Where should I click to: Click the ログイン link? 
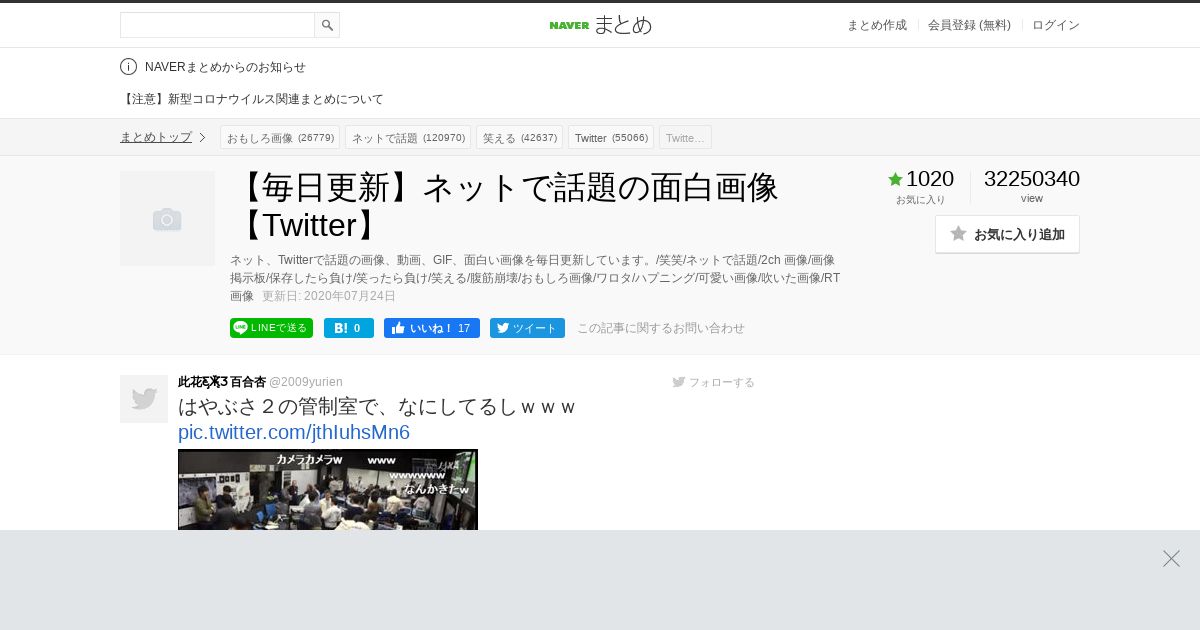[x=1056, y=25]
